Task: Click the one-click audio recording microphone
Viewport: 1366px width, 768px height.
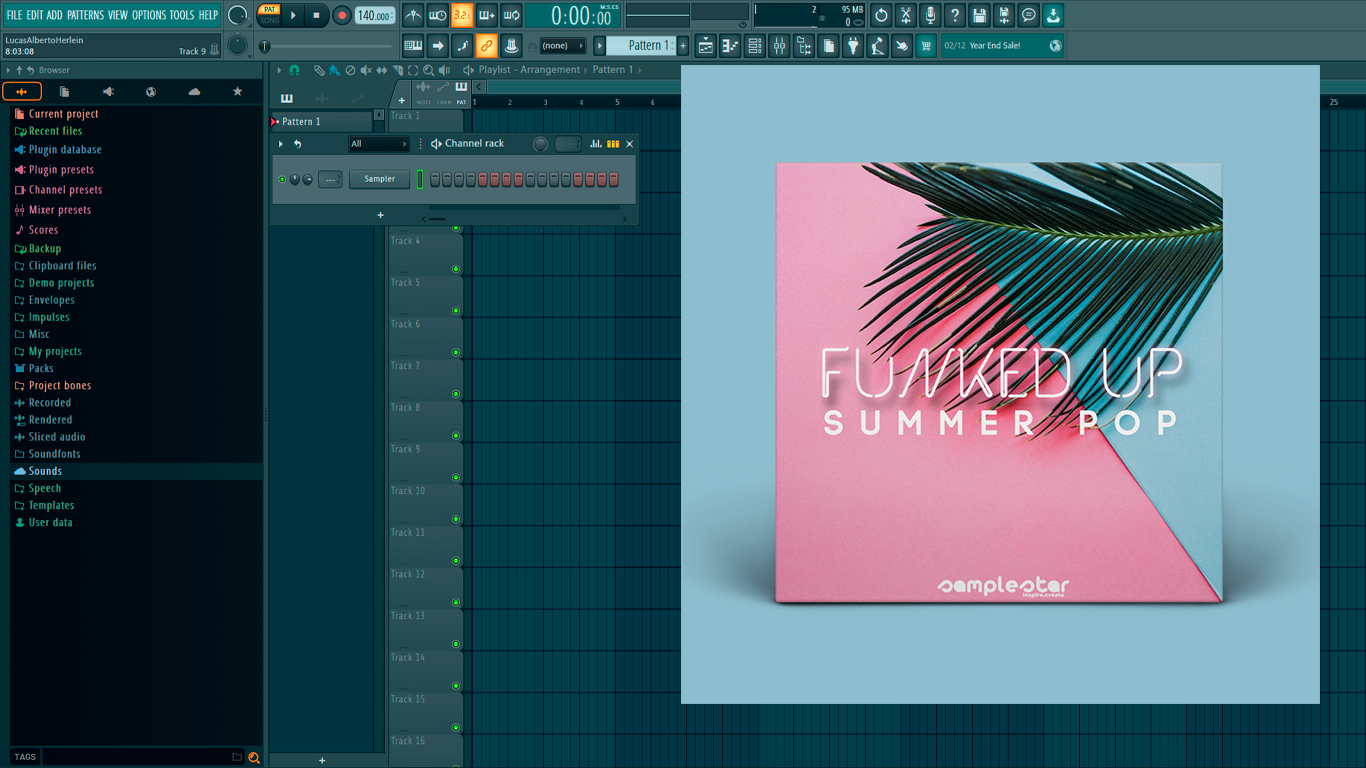Action: point(930,15)
